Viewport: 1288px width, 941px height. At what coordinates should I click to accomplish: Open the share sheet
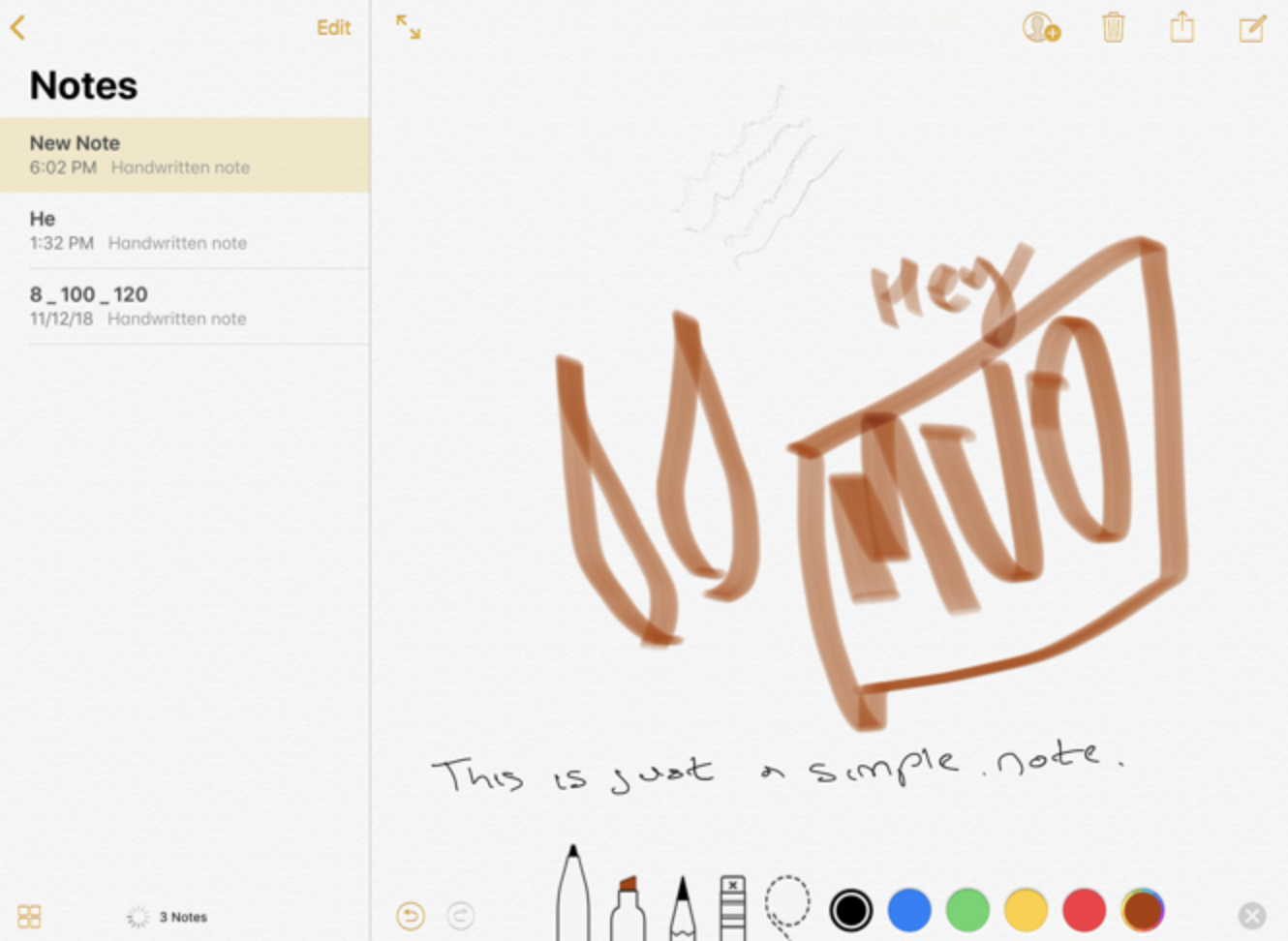pos(1182,26)
